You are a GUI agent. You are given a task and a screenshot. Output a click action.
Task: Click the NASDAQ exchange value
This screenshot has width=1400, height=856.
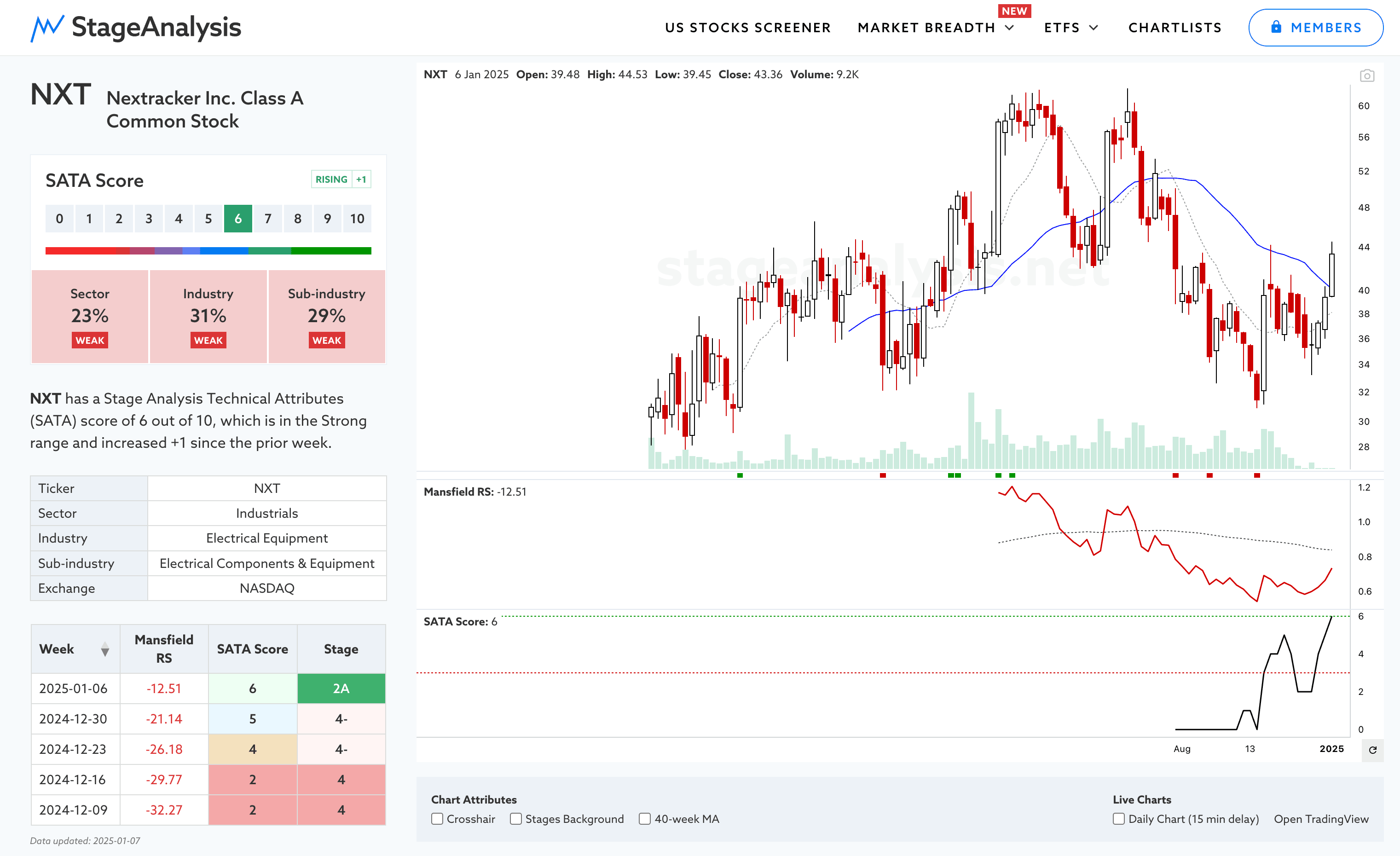[267, 588]
